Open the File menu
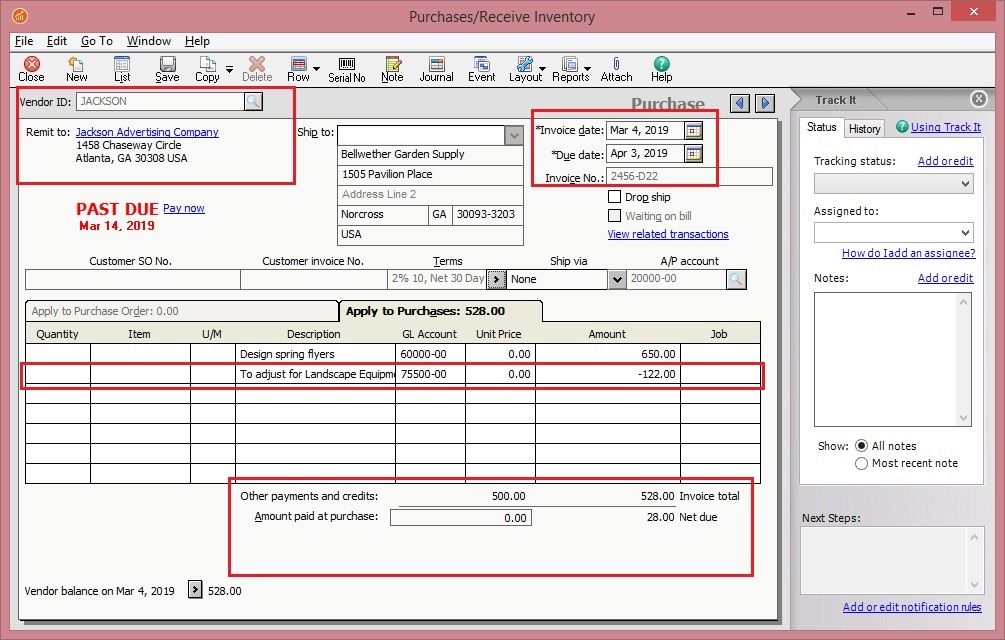Viewport: 1005px width, 640px height. tap(24, 41)
